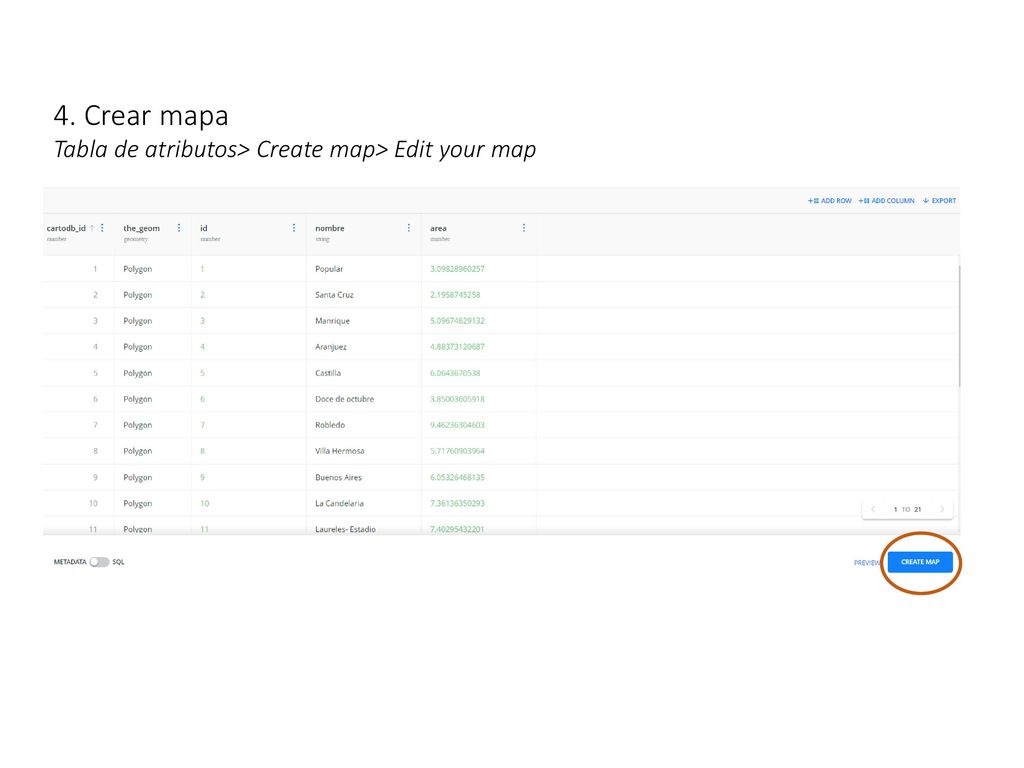Screen dimensions: 1024x768
Task: Click area value 5.09674629132
Action: pos(457,321)
